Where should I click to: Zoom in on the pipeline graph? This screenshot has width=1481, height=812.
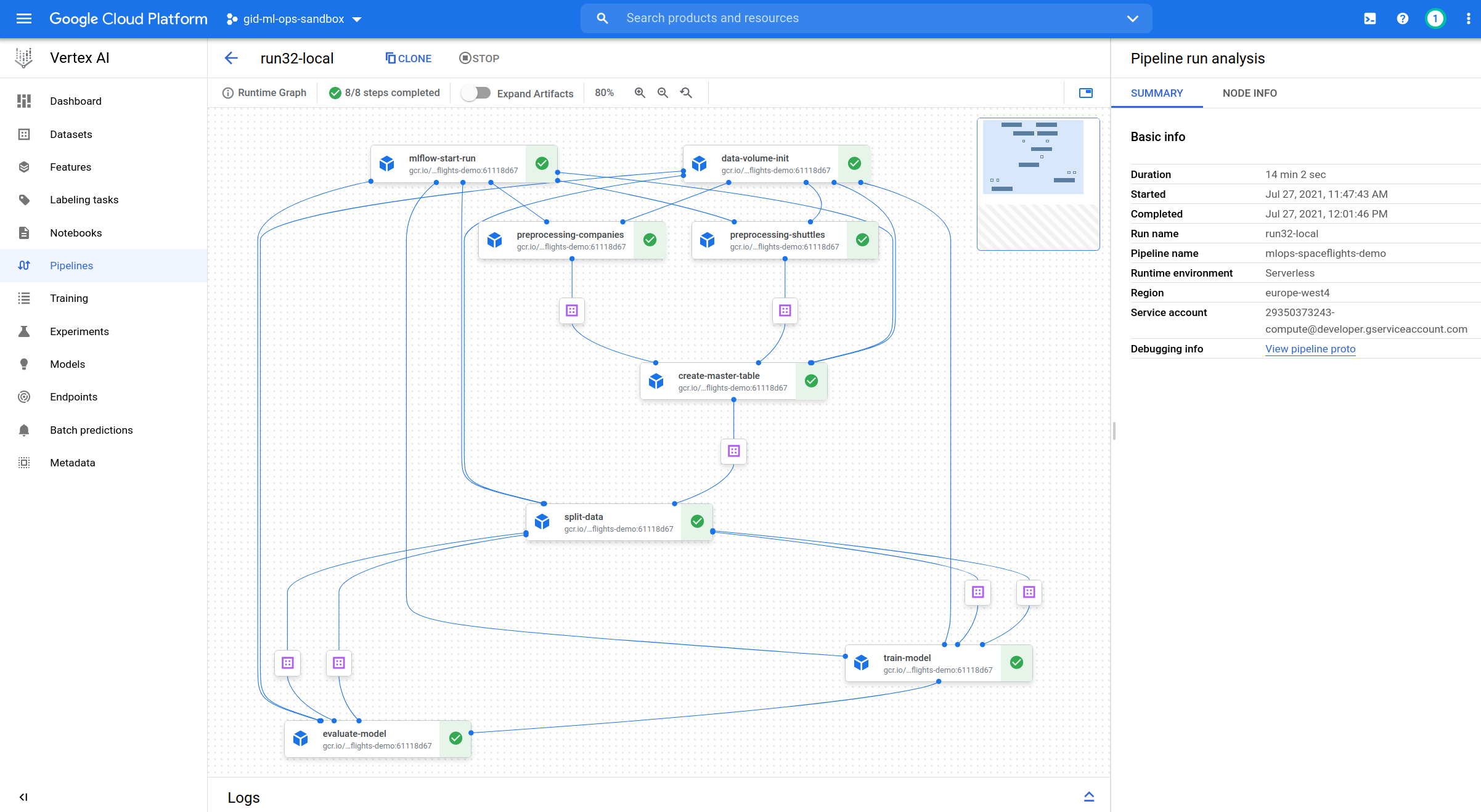tap(640, 93)
